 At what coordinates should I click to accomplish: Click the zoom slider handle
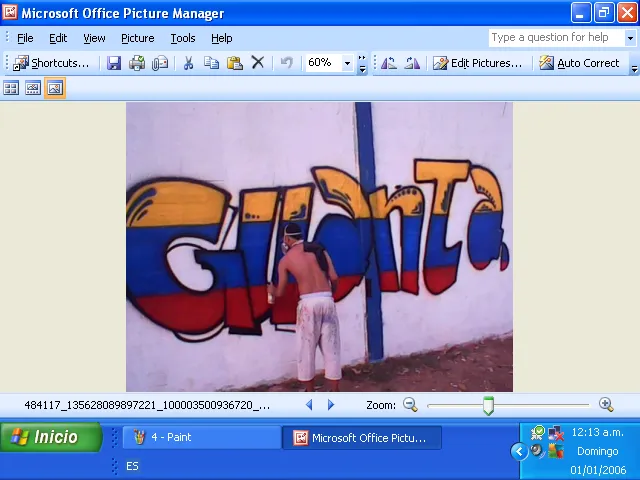(488, 405)
